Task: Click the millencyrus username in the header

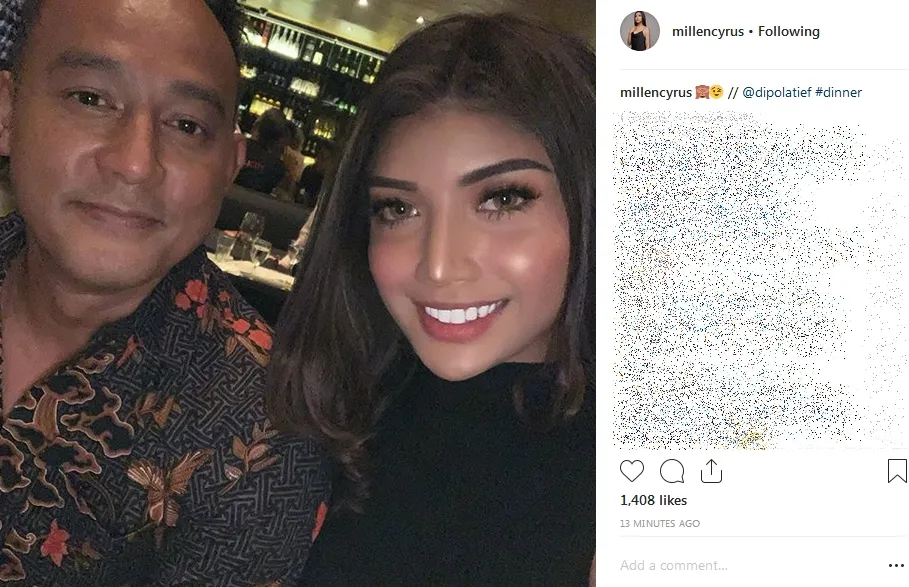Action: click(x=707, y=31)
